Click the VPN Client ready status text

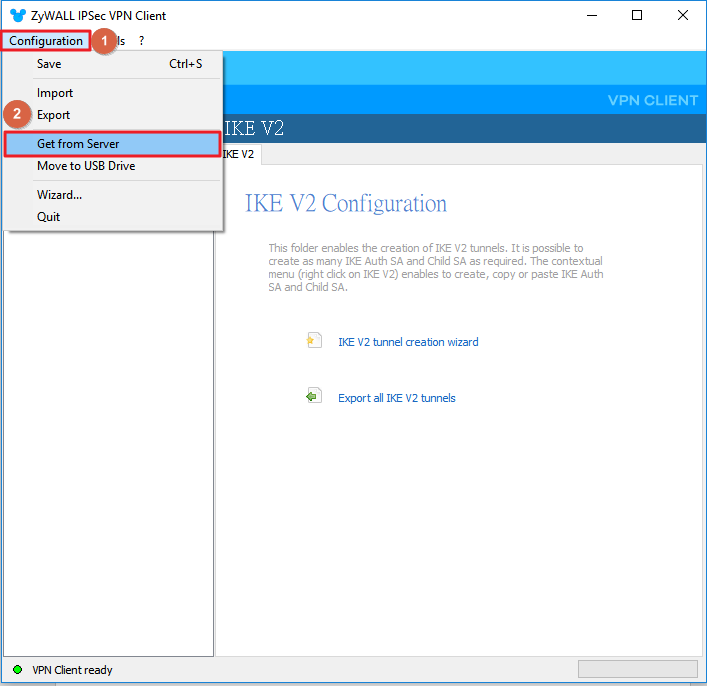coord(72,670)
